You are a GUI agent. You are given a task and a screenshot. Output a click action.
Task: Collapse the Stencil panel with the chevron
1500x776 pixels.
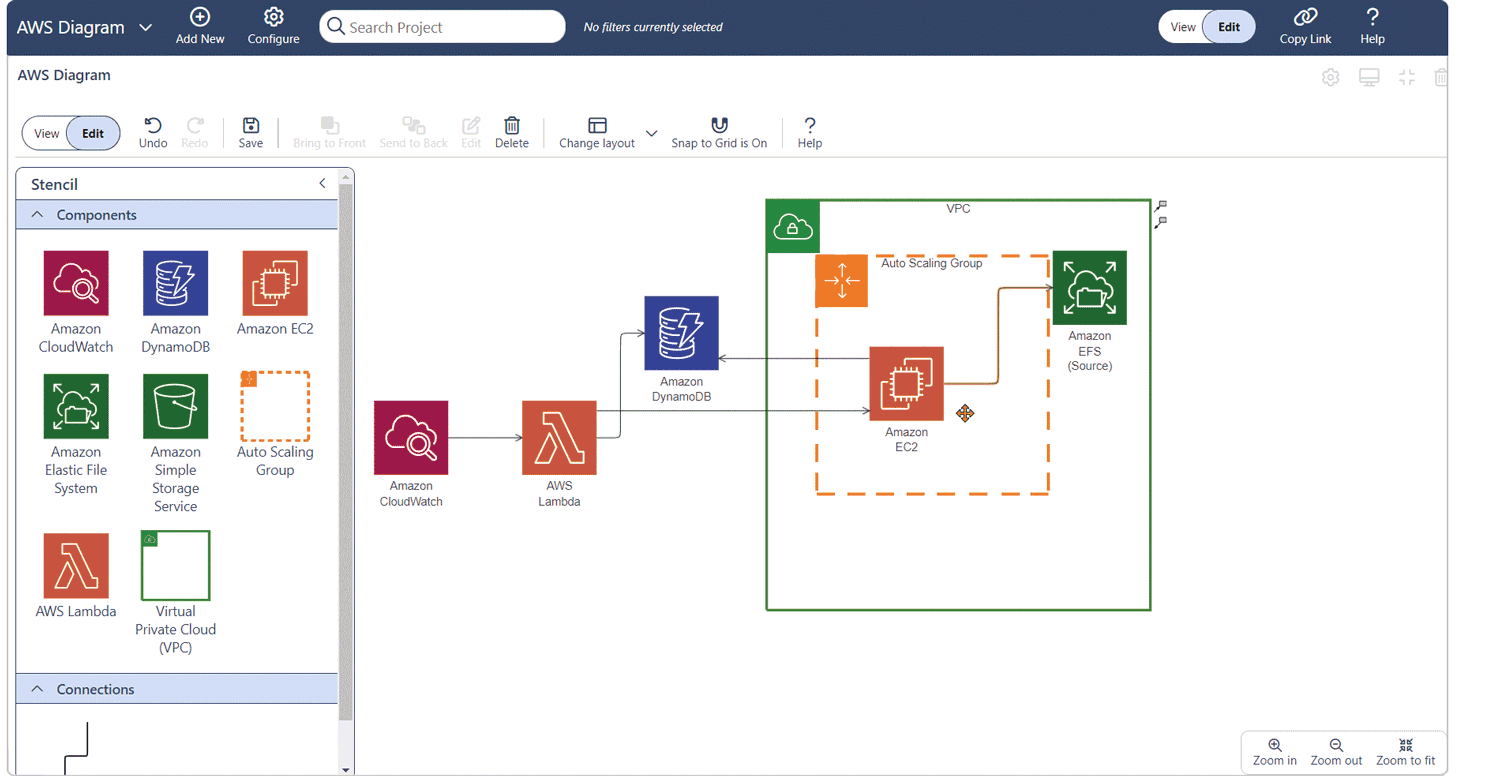point(322,184)
